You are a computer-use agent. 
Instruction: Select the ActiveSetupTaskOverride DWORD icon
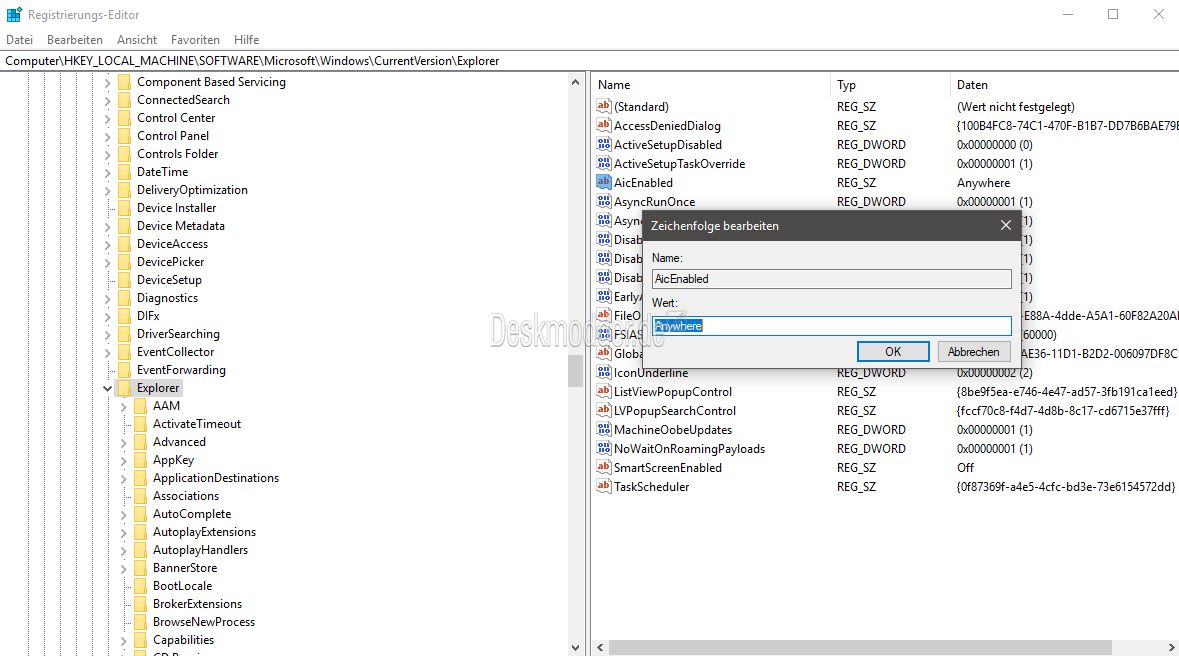point(603,163)
